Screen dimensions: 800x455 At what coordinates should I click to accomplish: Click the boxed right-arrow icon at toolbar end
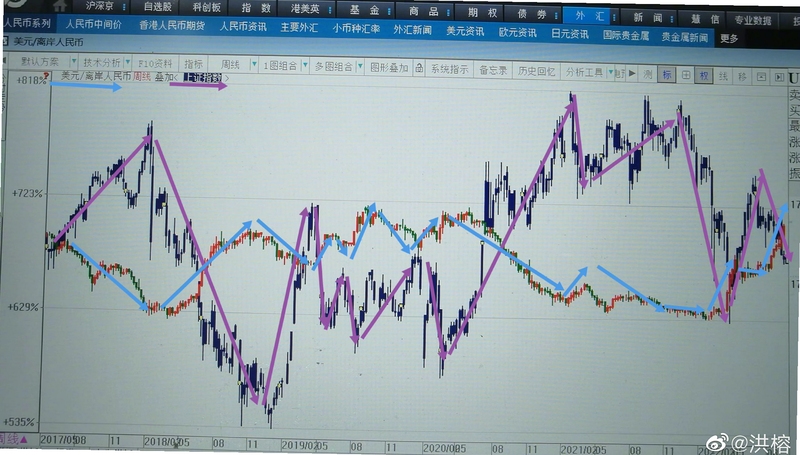click(x=779, y=77)
